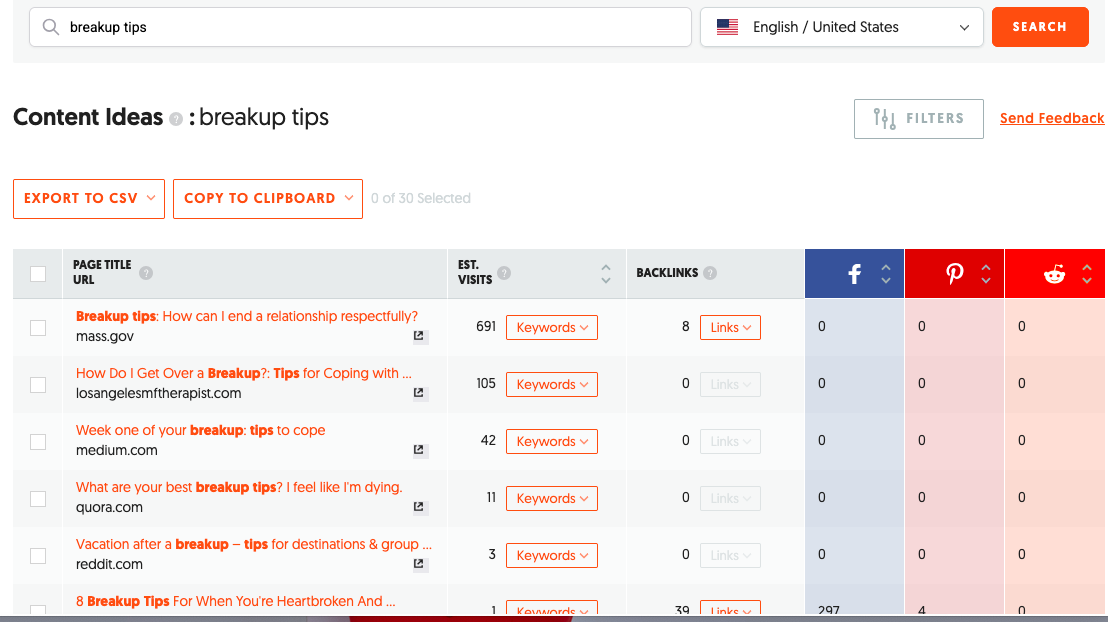Open external link icon for mass.gov result

pos(419,336)
